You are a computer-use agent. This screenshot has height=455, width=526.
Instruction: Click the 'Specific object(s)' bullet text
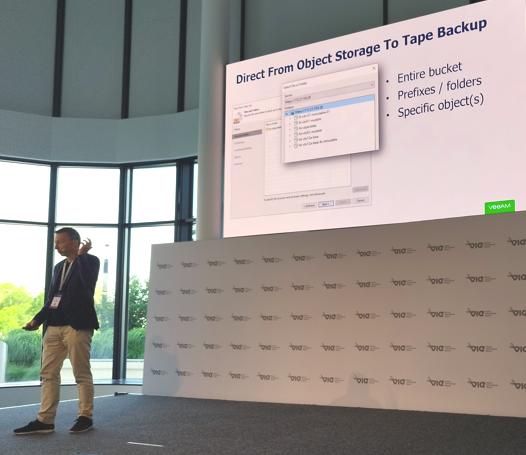click(x=440, y=105)
